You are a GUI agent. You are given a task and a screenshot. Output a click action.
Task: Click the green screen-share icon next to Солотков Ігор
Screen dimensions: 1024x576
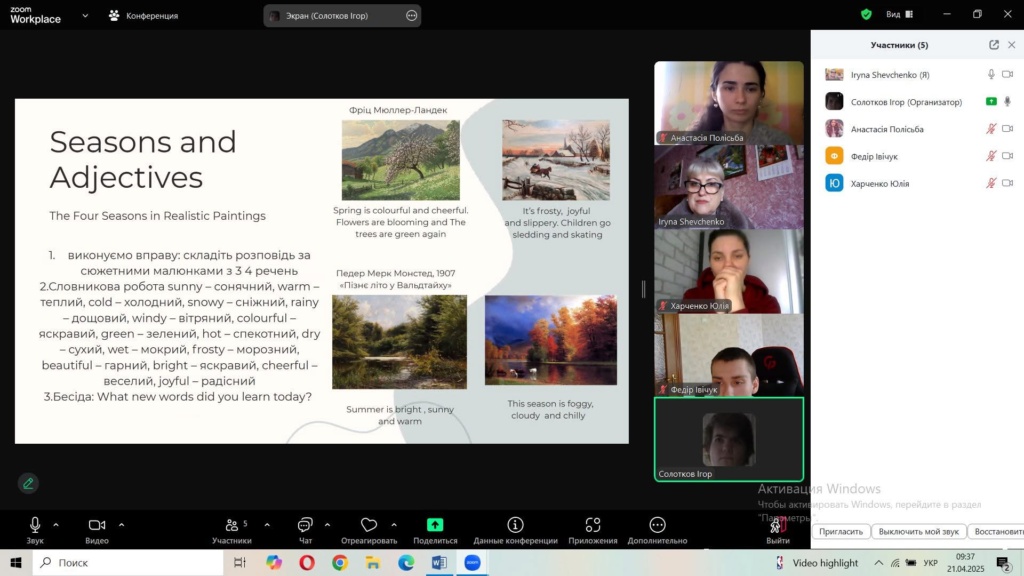click(x=991, y=101)
